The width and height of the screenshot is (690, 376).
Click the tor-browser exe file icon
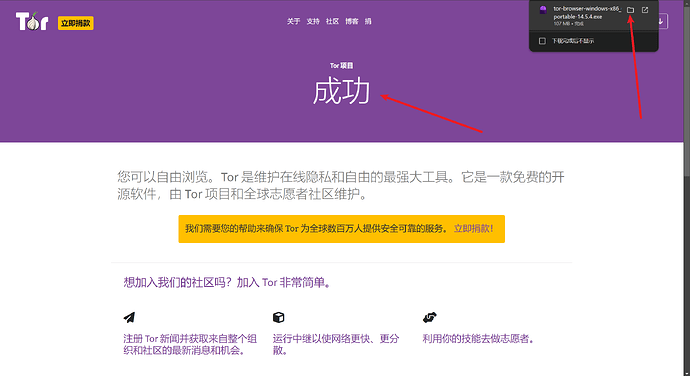point(543,10)
